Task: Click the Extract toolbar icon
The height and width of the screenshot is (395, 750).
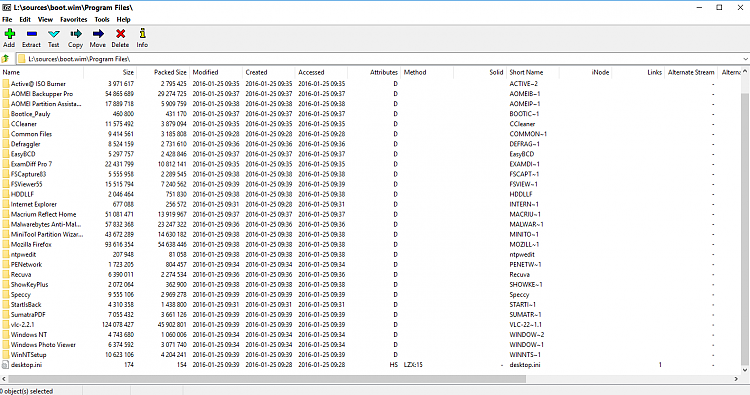Action: [x=32, y=34]
